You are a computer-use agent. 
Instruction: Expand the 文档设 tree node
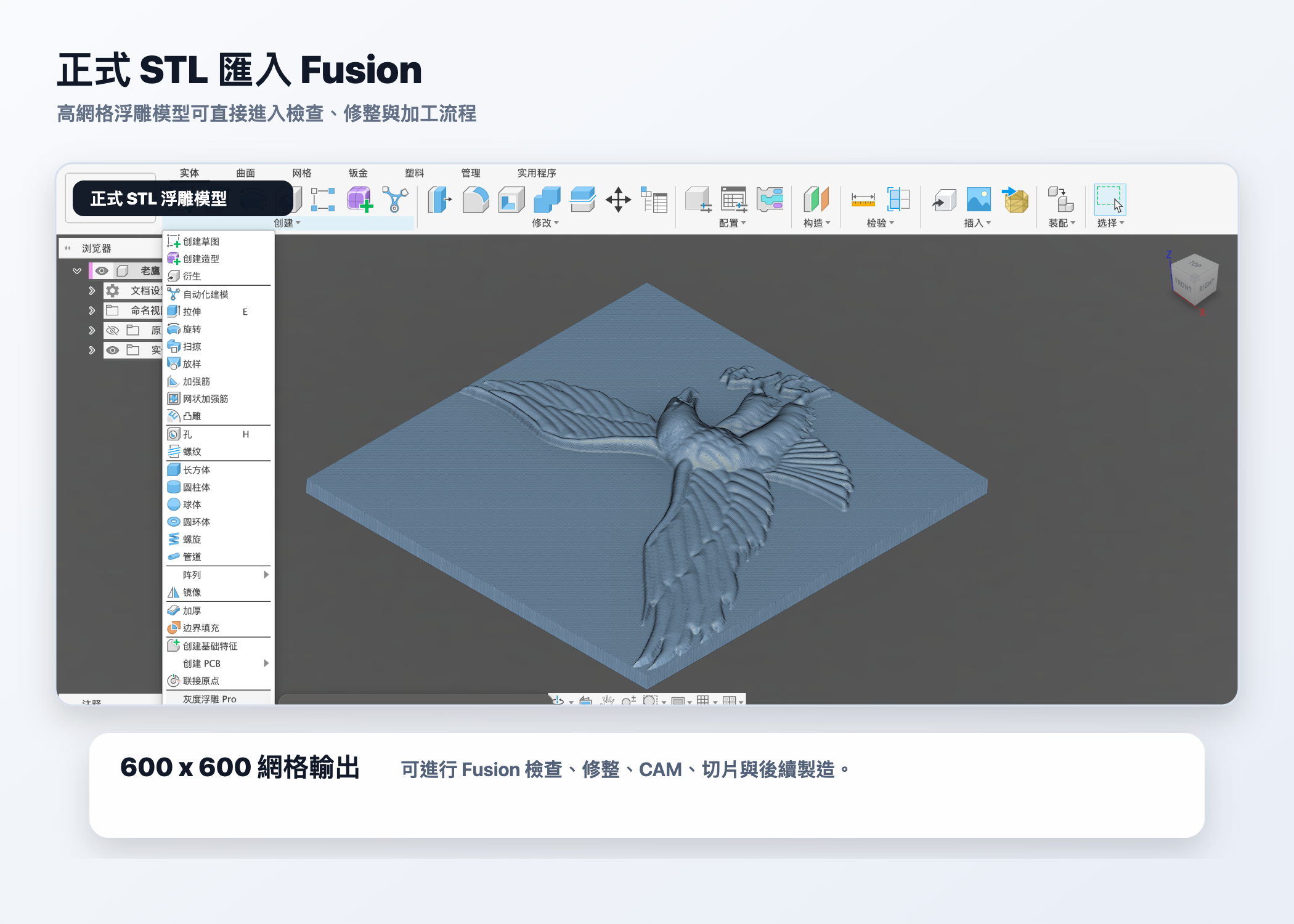tap(92, 290)
